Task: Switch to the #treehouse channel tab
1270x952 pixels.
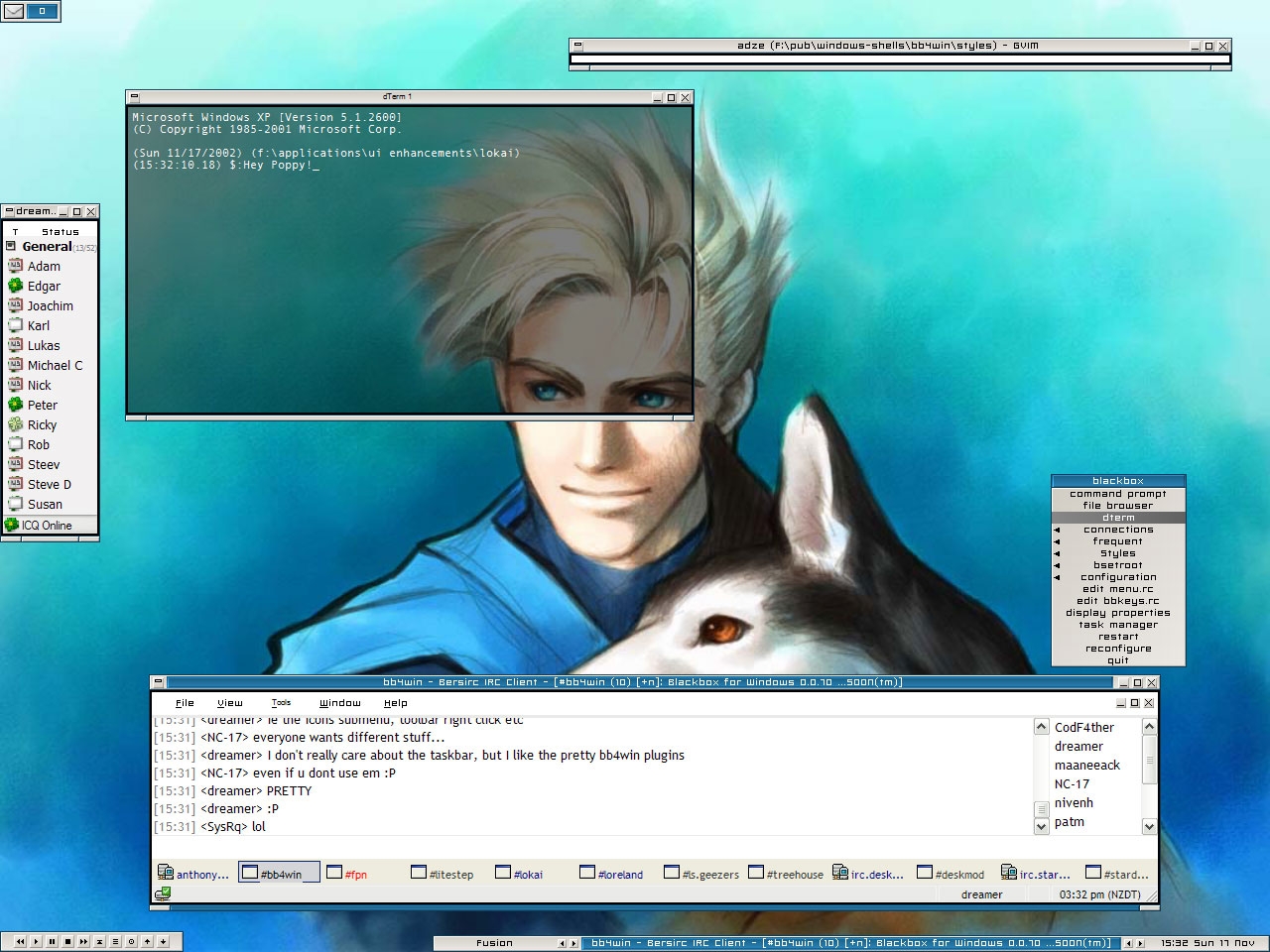Action: point(785,874)
